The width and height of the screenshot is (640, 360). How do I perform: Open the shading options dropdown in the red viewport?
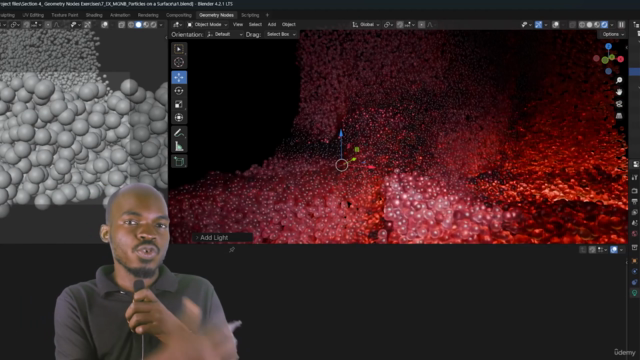612,24
